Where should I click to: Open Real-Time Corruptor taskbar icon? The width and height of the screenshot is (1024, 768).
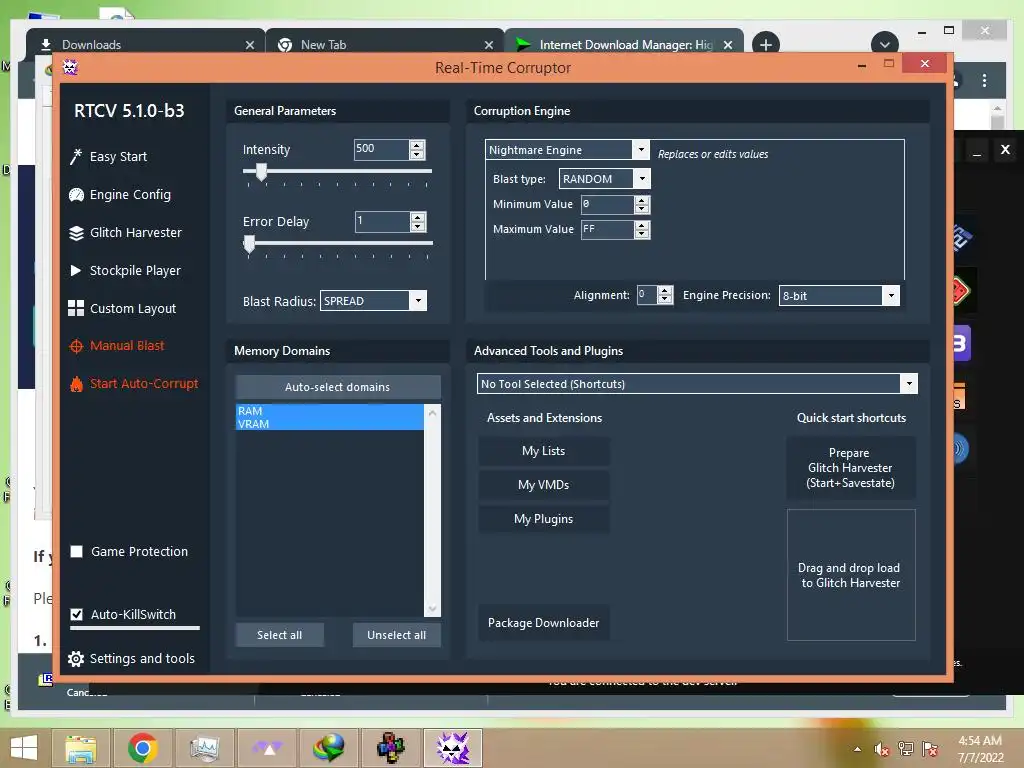point(453,748)
